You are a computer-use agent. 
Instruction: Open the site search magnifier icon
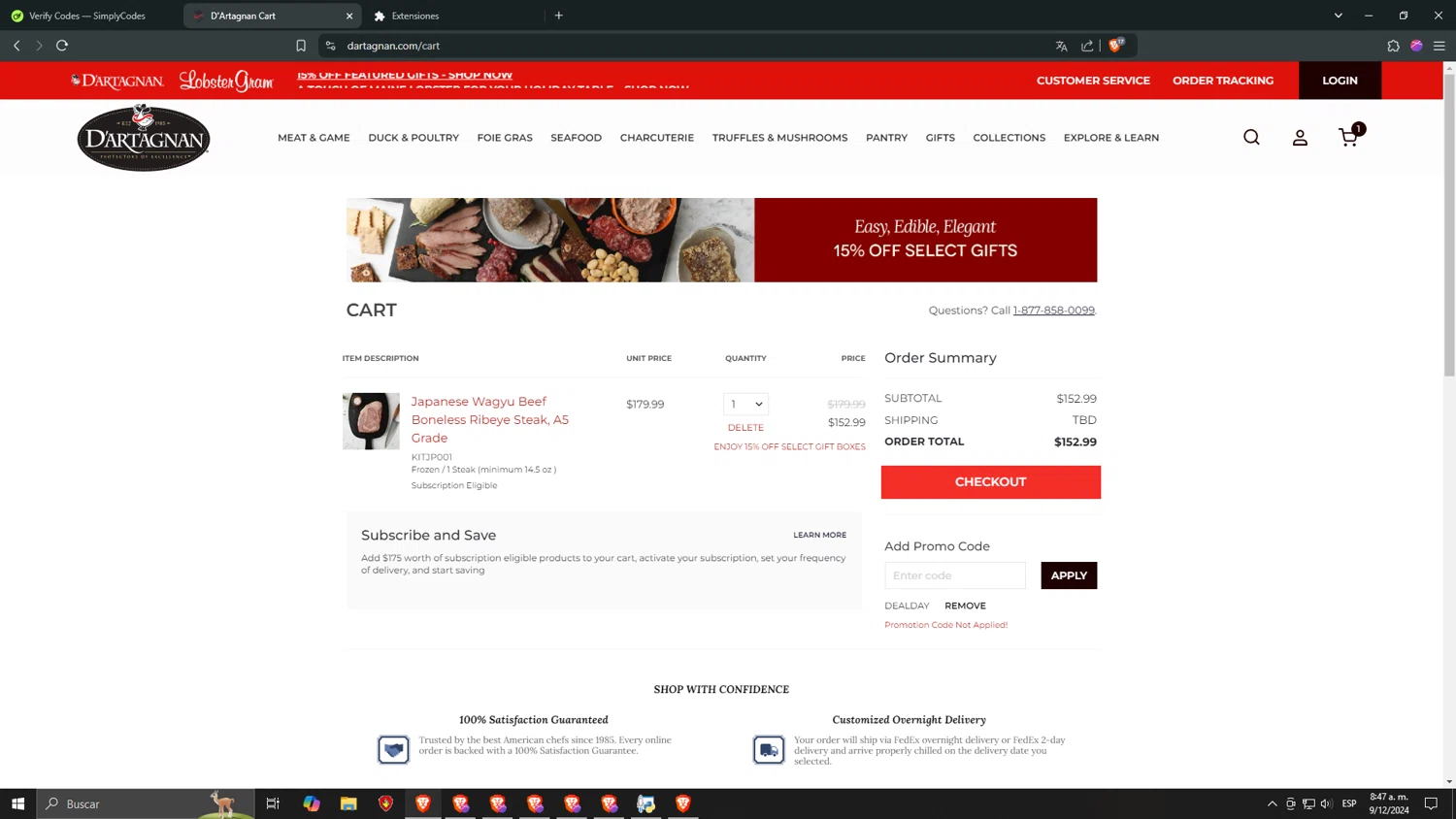pyautogui.click(x=1251, y=138)
